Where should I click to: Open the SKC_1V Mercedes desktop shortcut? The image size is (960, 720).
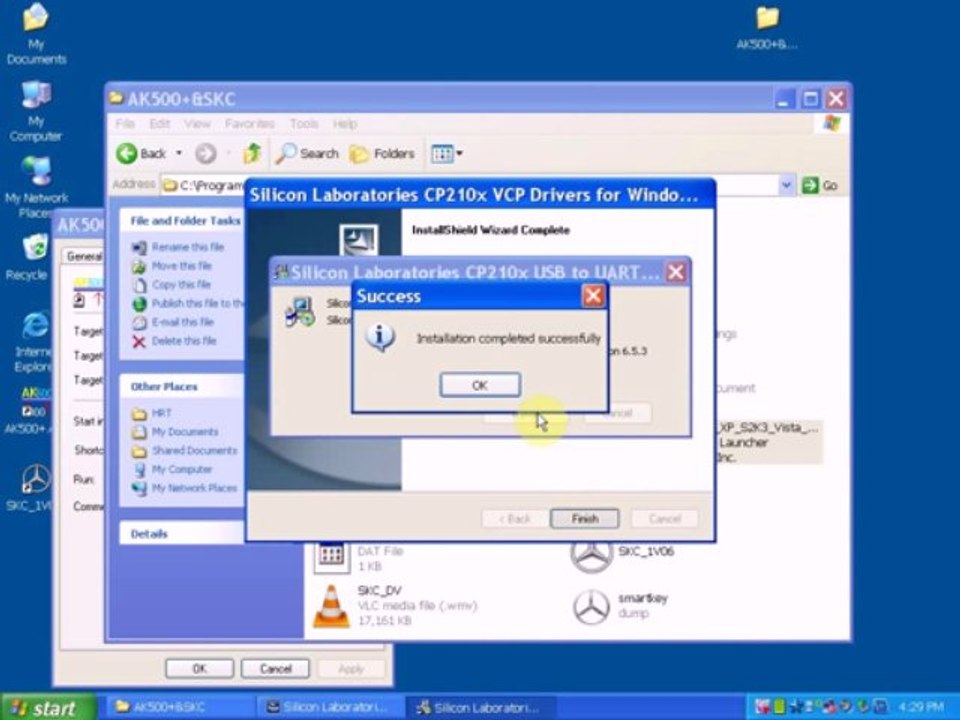(31, 487)
